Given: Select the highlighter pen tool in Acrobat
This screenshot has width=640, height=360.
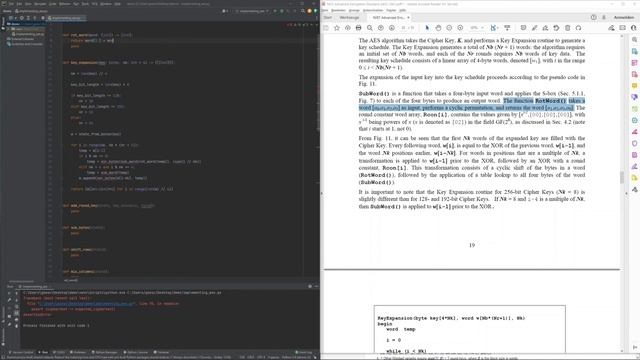Looking at the screenshot, I should coord(534,28).
